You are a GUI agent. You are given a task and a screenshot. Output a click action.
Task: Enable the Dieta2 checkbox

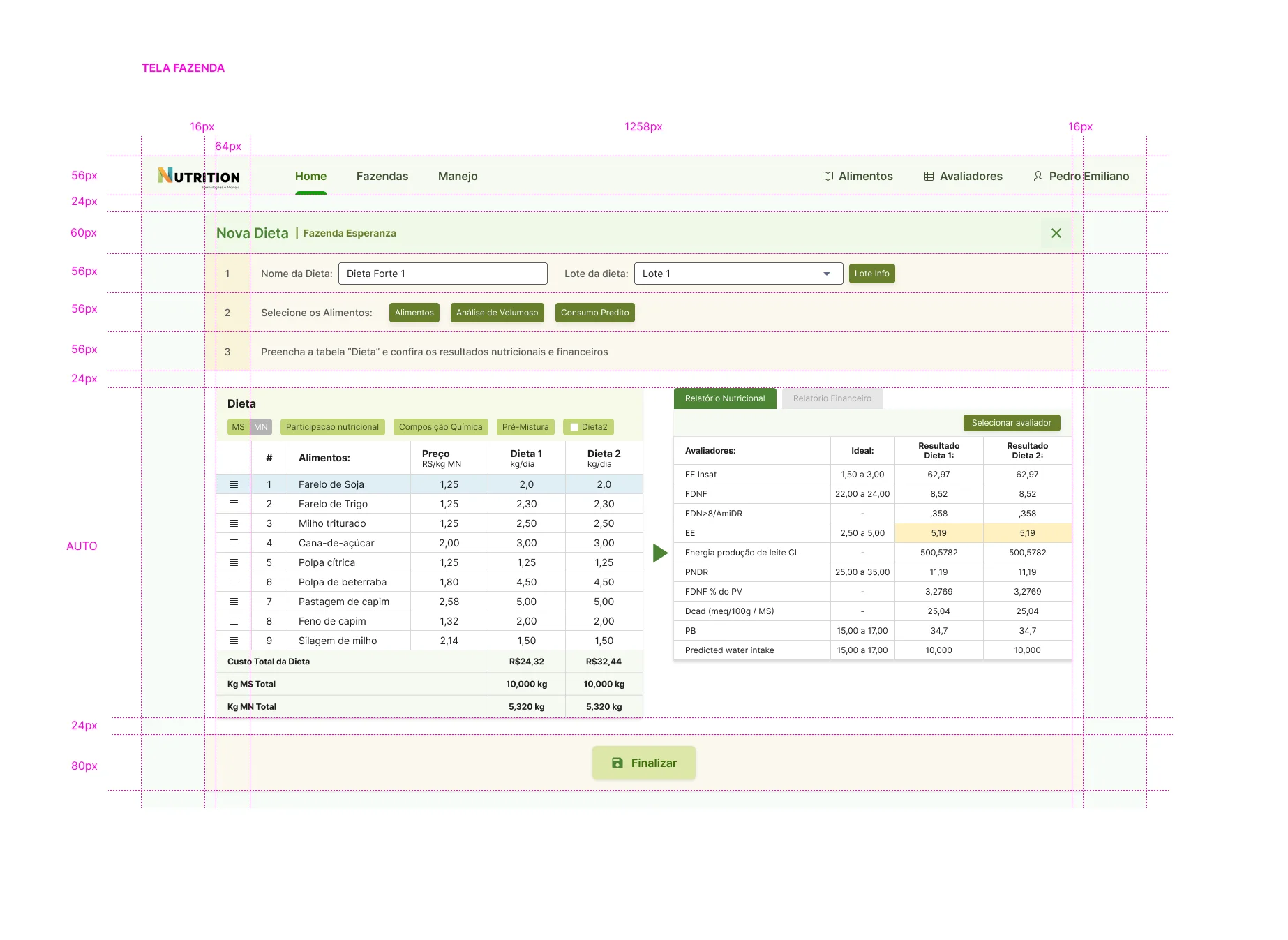[574, 427]
